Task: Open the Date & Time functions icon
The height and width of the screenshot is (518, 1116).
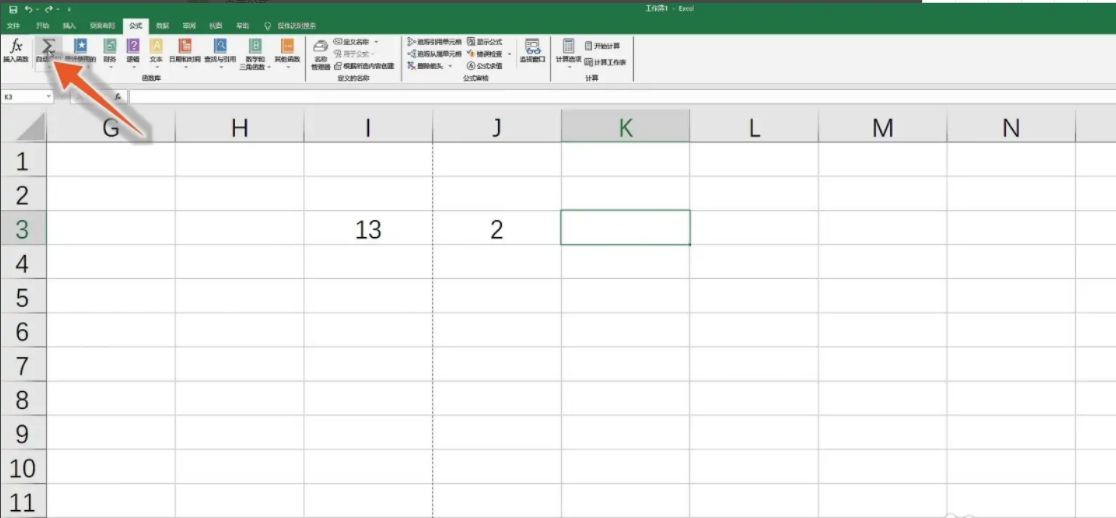Action: [x=184, y=49]
